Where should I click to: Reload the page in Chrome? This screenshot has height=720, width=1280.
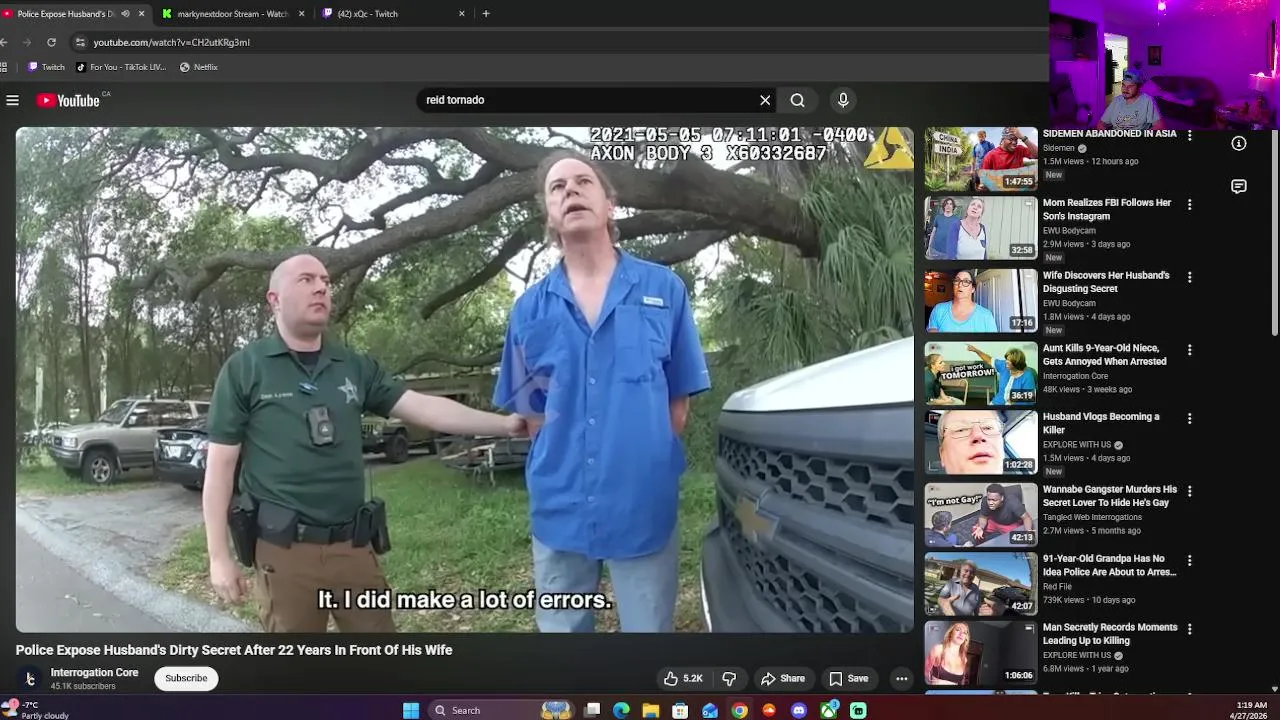point(51,42)
